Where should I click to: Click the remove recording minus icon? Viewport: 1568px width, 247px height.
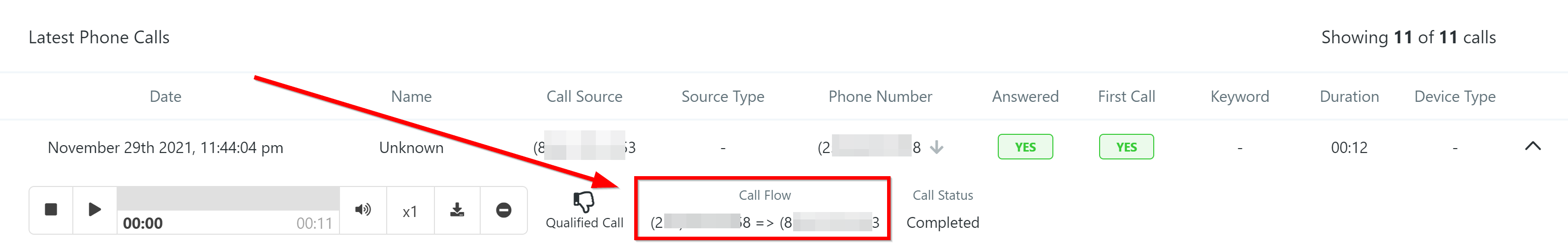(x=503, y=210)
